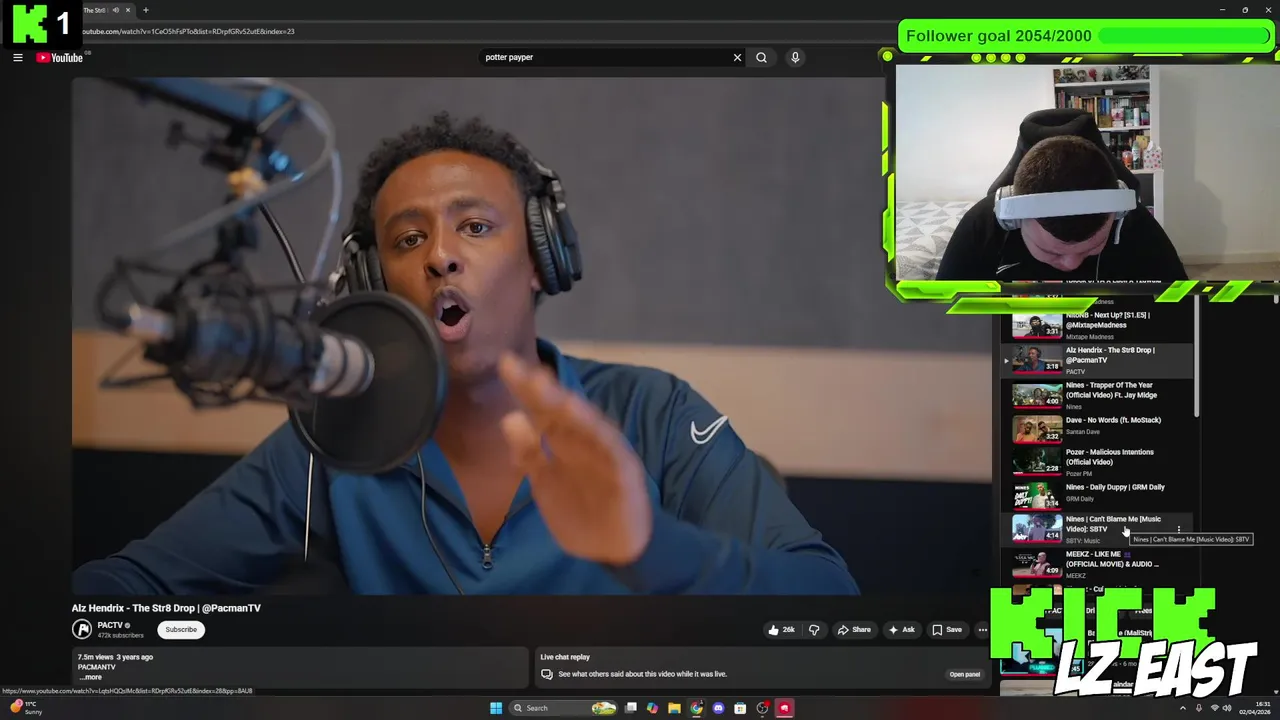Dislike the video
Image resolution: width=1280 pixels, height=720 pixels.
814,630
